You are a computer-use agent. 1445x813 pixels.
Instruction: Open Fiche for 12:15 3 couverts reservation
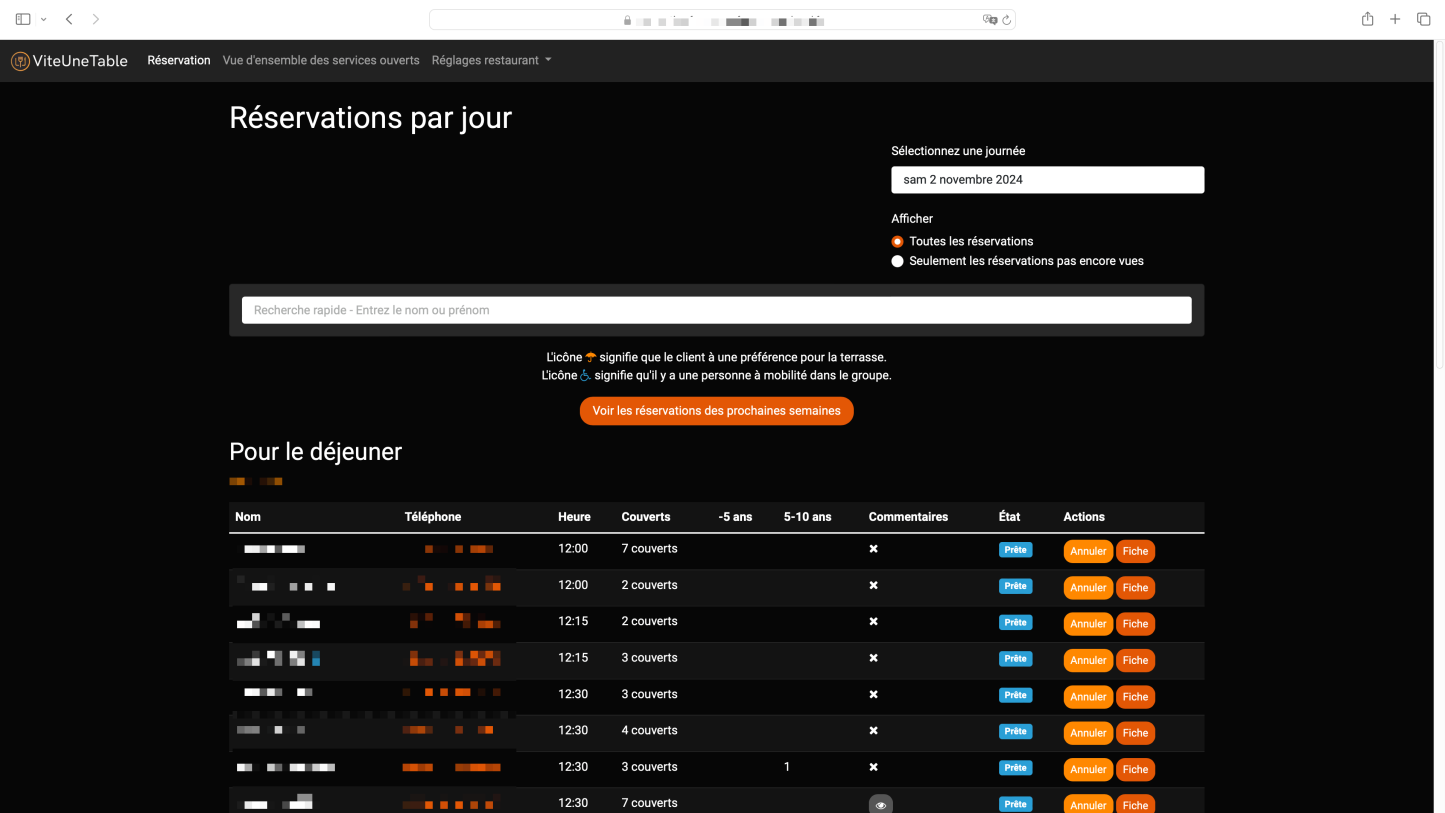click(x=1135, y=660)
